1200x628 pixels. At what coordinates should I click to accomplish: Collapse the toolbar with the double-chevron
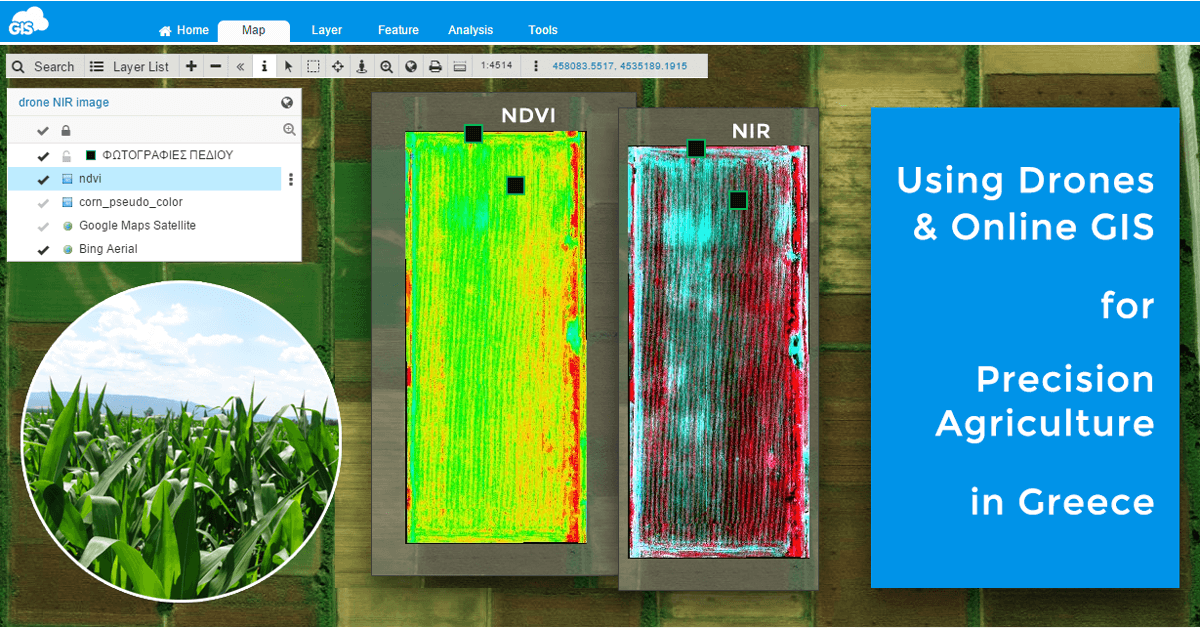tap(240, 66)
